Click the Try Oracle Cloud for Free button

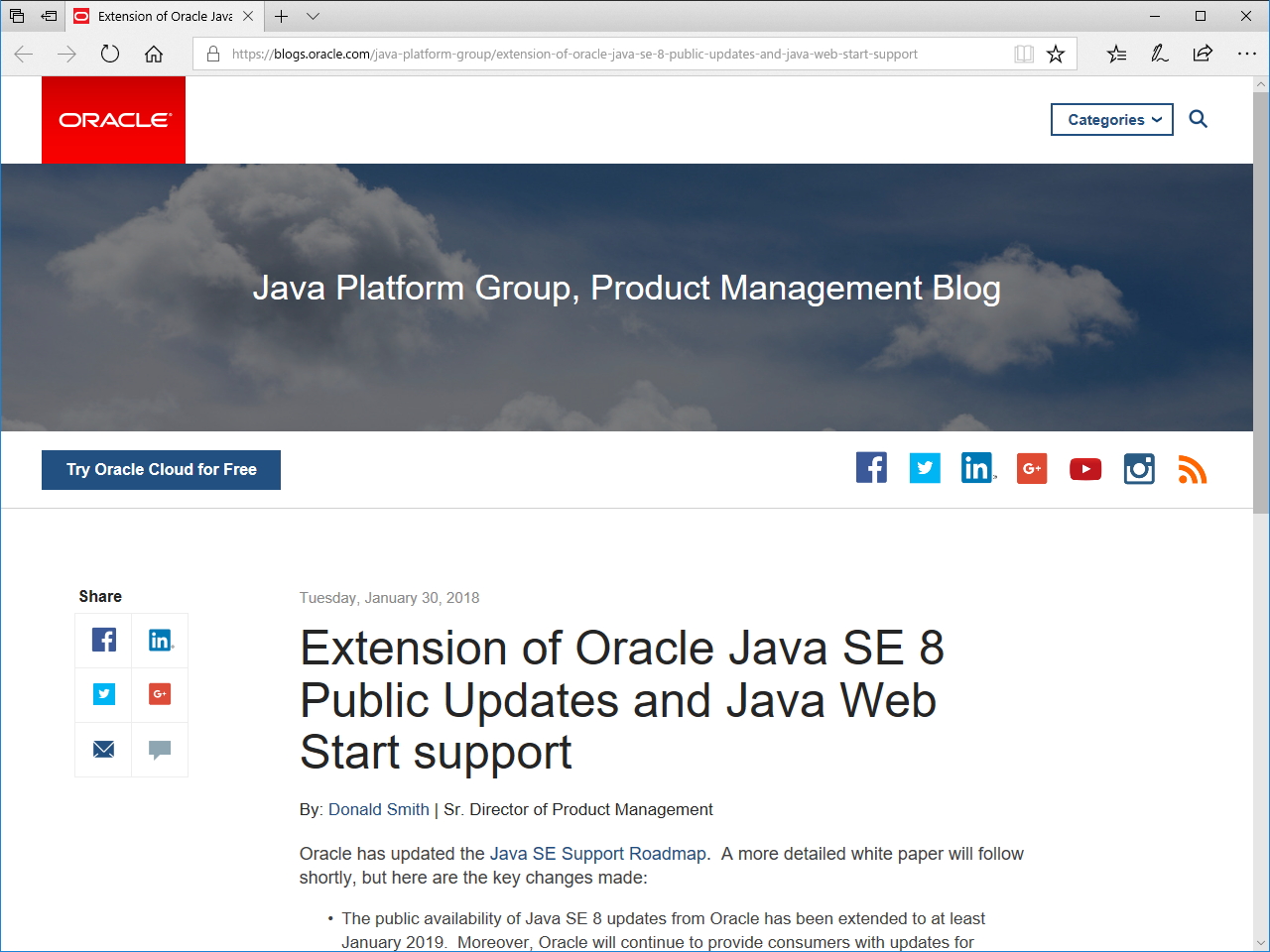point(161,469)
